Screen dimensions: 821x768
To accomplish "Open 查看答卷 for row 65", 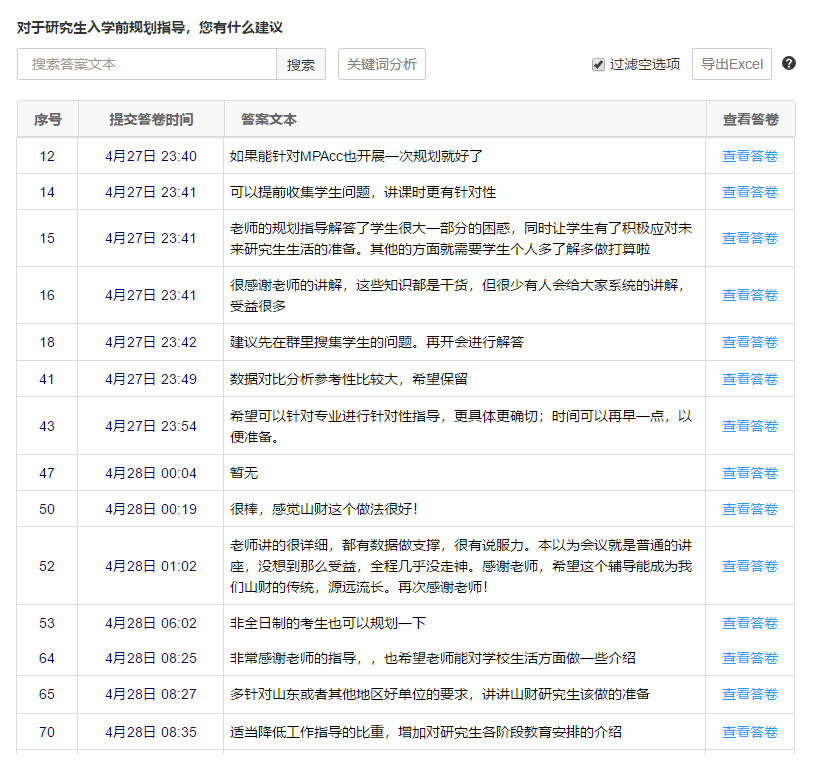I will coord(750,694).
